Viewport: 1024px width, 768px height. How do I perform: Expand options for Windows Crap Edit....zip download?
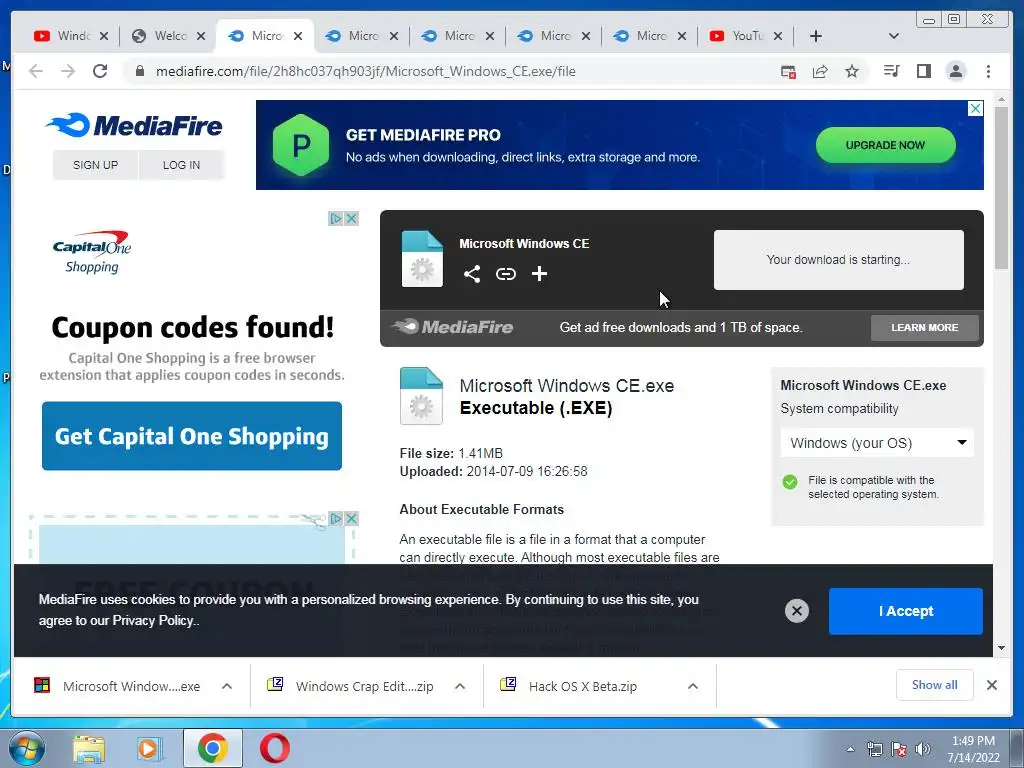(460, 686)
